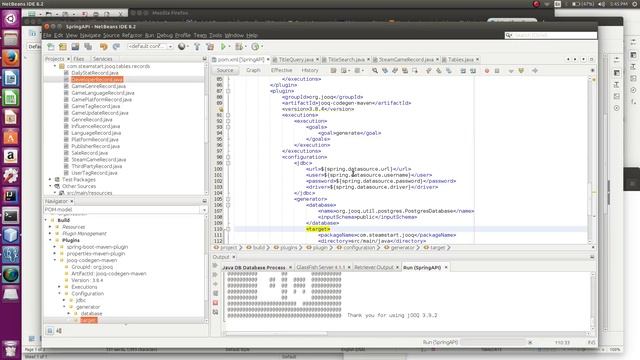Expand the Executions node in Navigator
The image size is (640, 360).
[x=60, y=287]
